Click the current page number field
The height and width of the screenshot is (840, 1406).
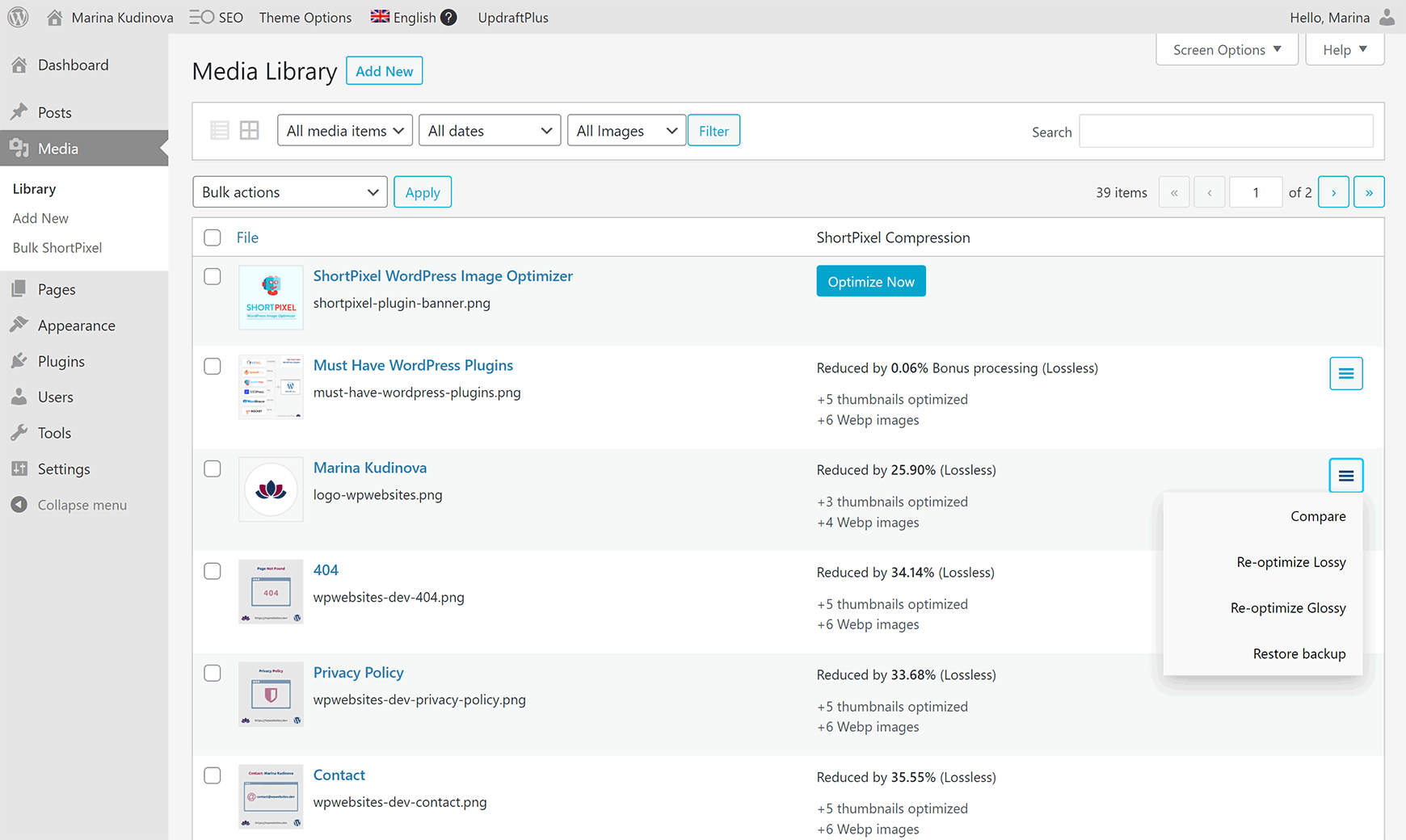coord(1256,192)
